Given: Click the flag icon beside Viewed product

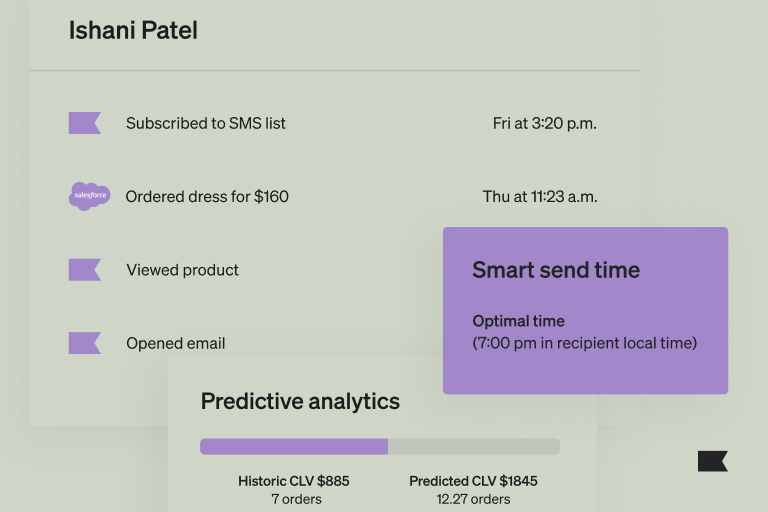Looking at the screenshot, I should click(84, 270).
